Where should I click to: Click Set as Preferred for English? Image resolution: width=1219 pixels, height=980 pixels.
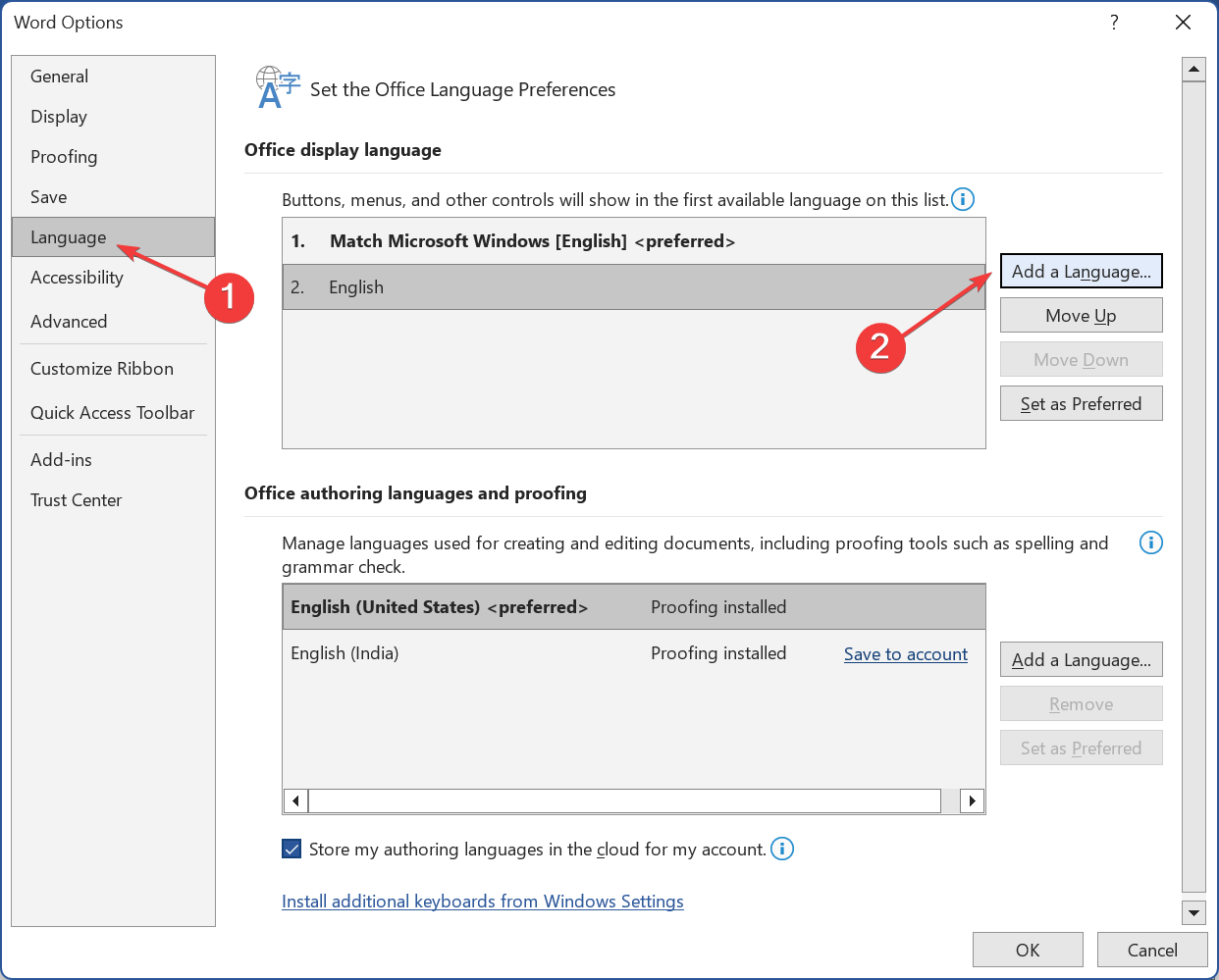pyautogui.click(x=1081, y=403)
